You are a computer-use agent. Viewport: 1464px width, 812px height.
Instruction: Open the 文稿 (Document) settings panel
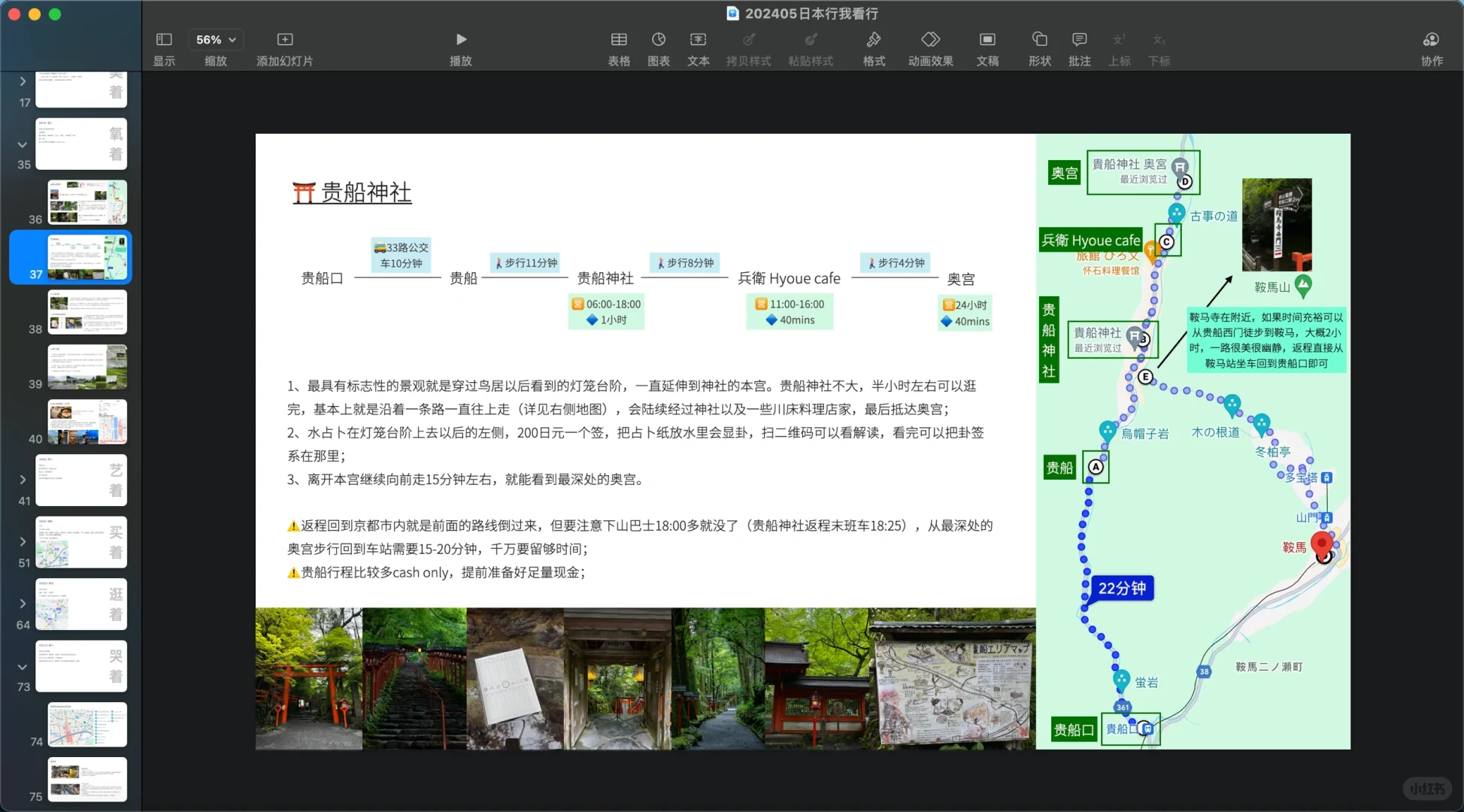coord(987,47)
